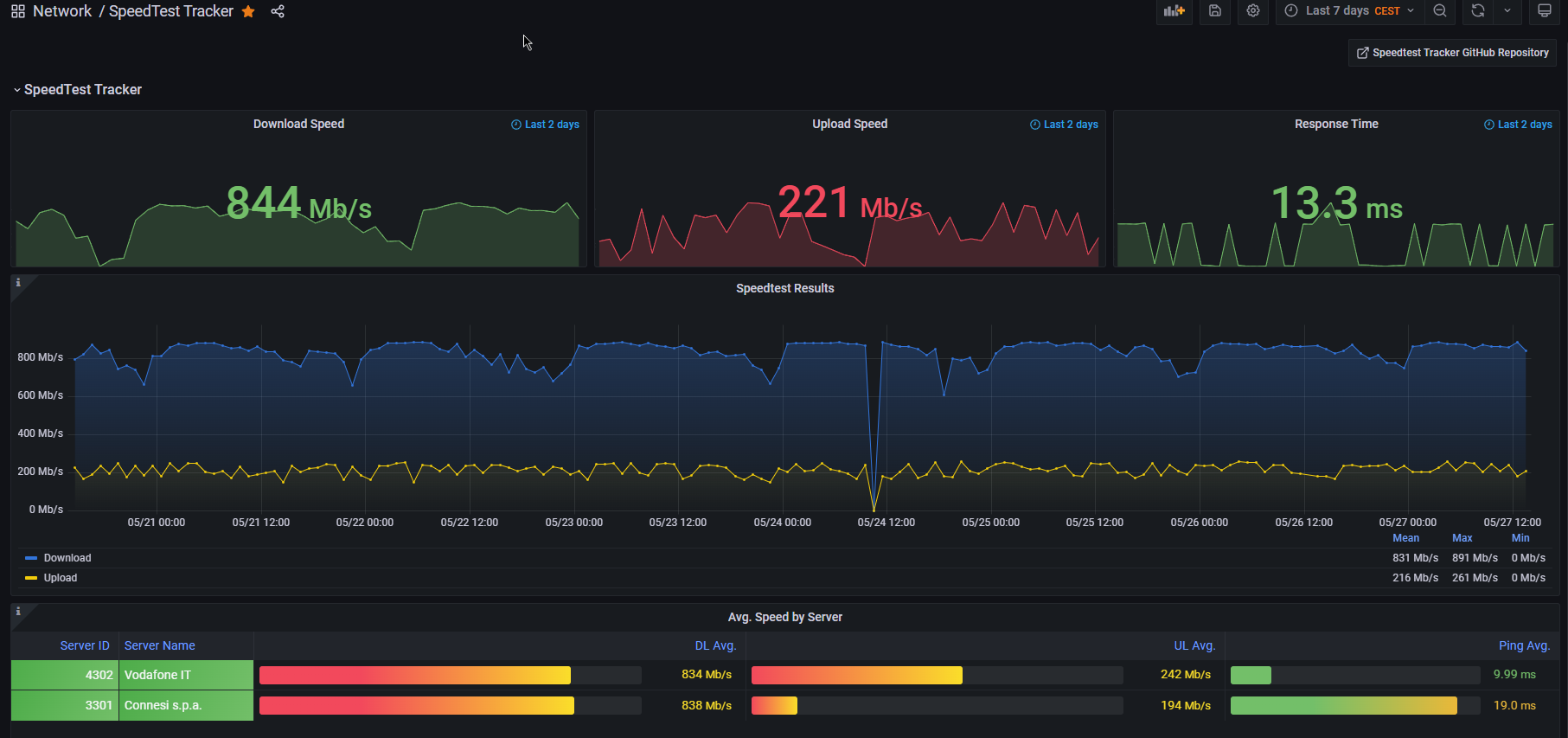
Task: Refresh the dashboard
Action: (1478, 11)
